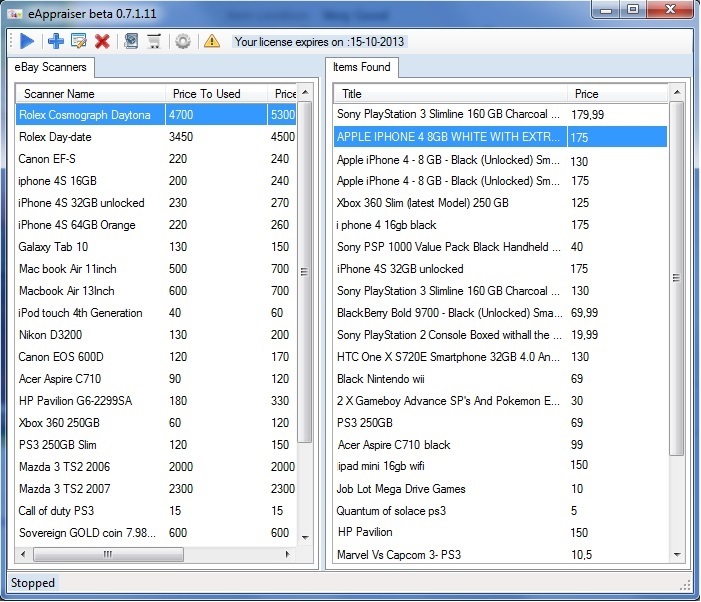Switch to Items Found tab

[361, 67]
